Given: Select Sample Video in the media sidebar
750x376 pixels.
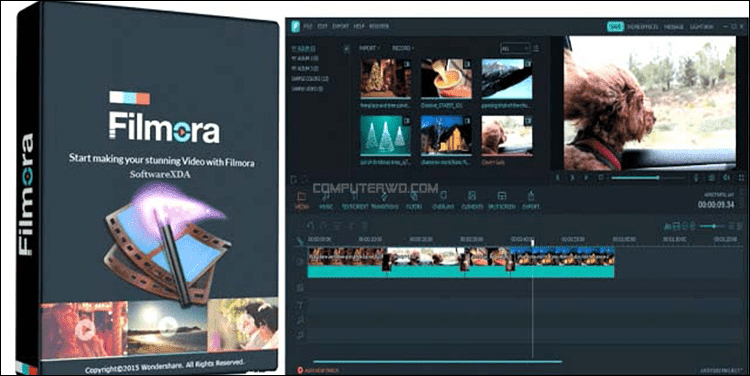Looking at the screenshot, I should (x=307, y=88).
